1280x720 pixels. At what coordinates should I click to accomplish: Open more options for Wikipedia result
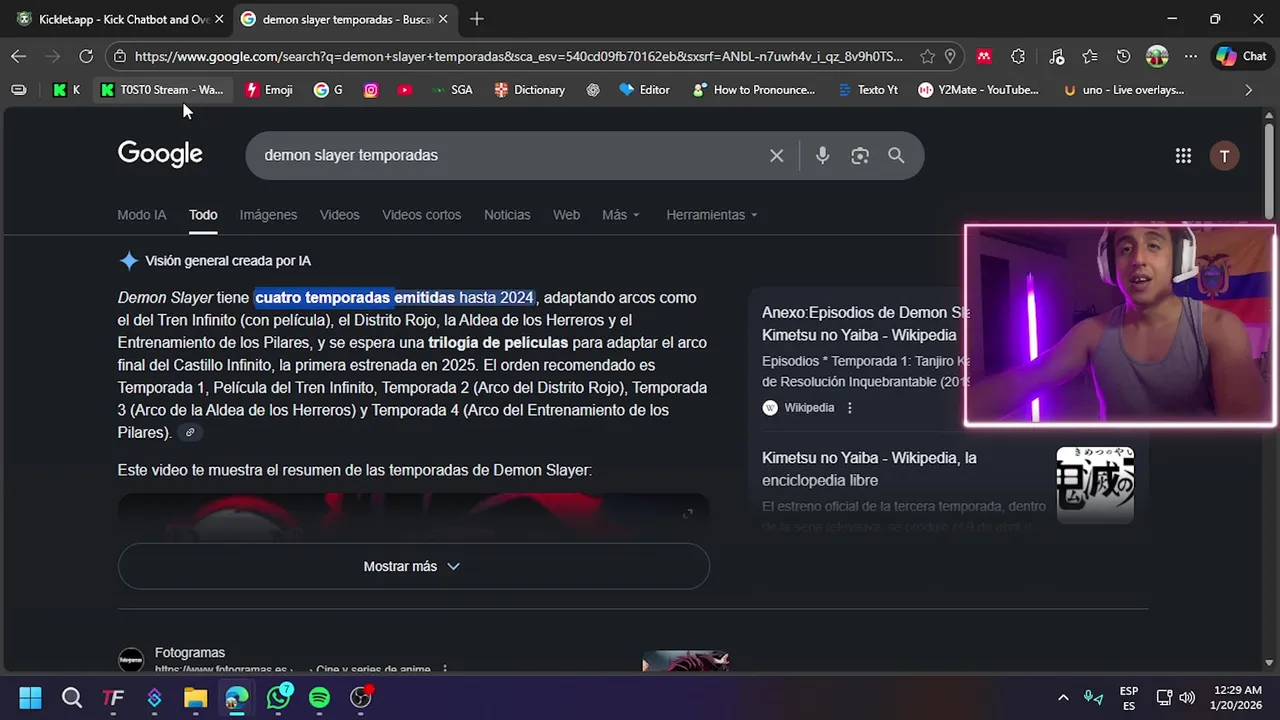(850, 407)
